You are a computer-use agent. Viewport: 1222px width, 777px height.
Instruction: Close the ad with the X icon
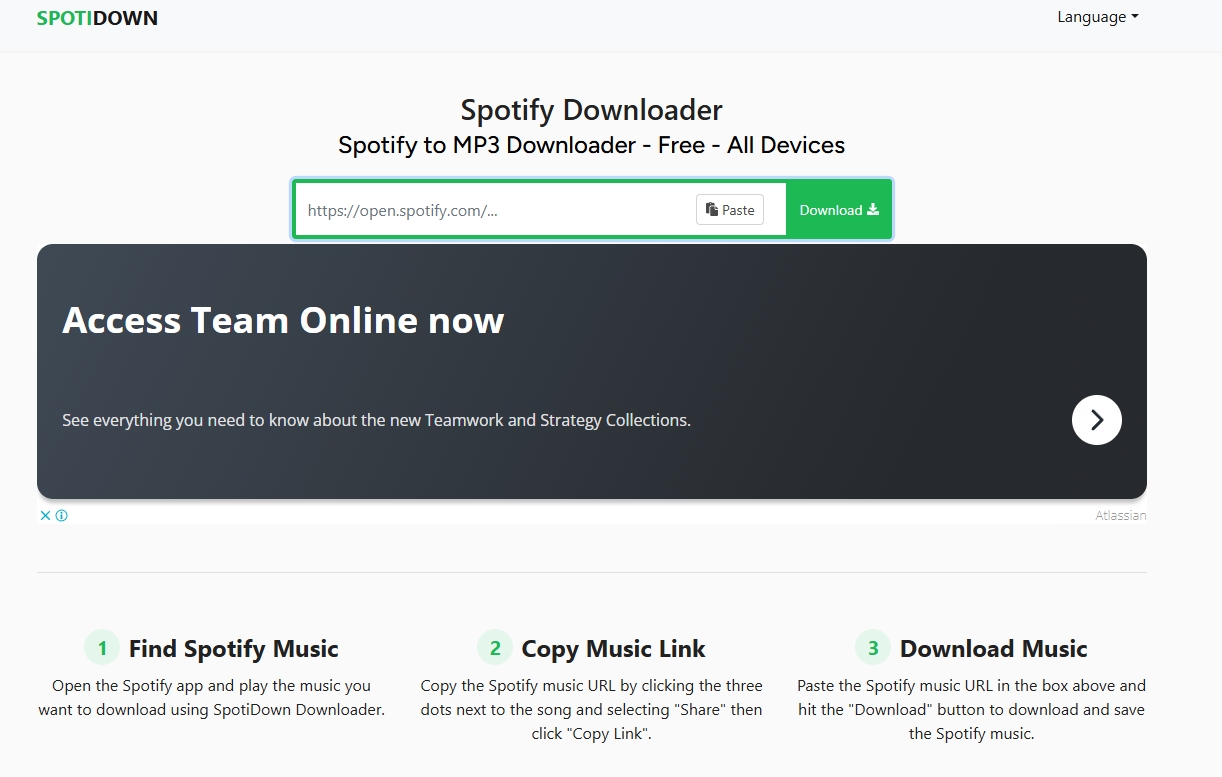45,516
